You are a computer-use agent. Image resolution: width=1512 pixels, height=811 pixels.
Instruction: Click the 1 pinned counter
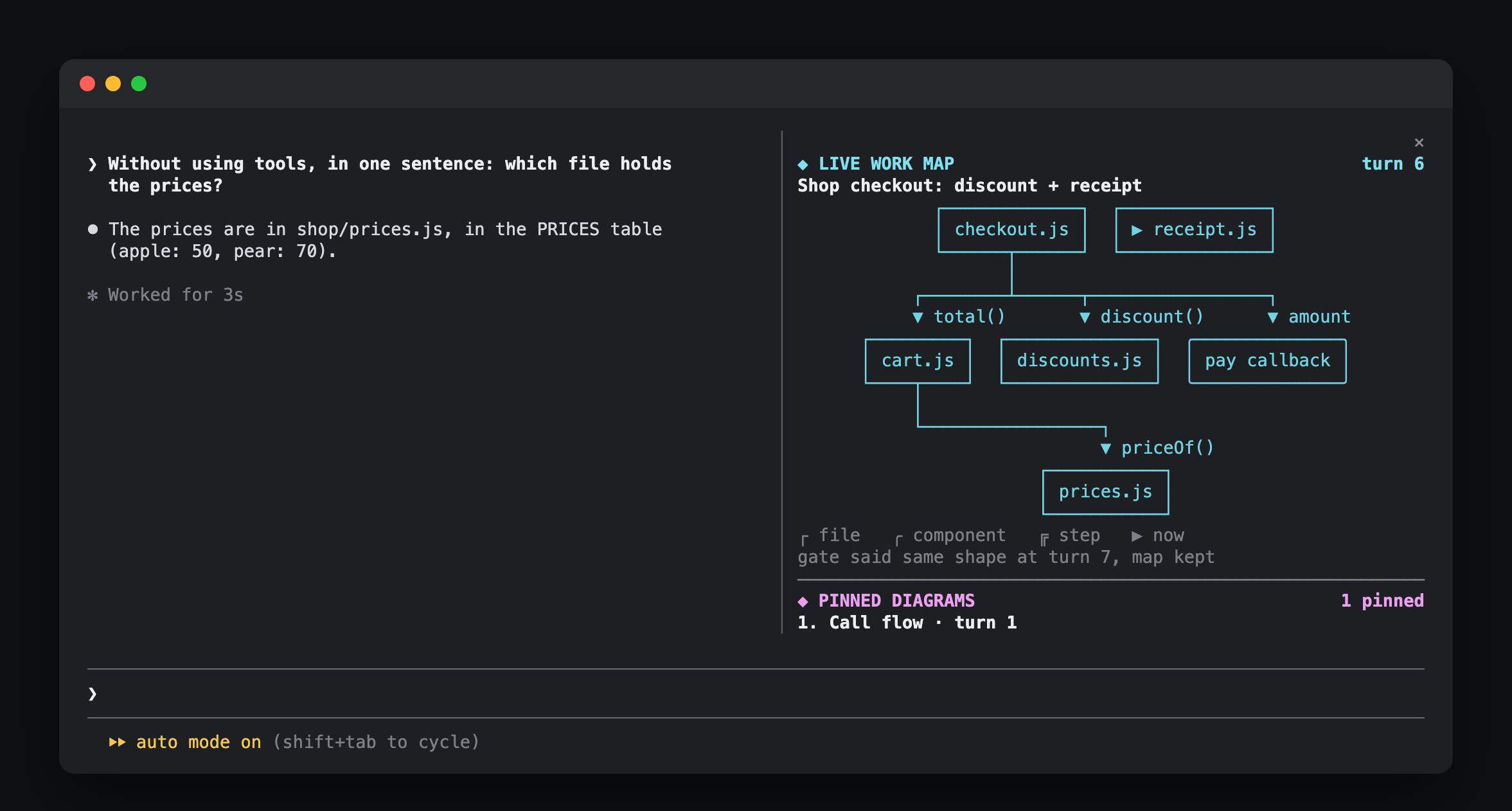[1382, 601]
